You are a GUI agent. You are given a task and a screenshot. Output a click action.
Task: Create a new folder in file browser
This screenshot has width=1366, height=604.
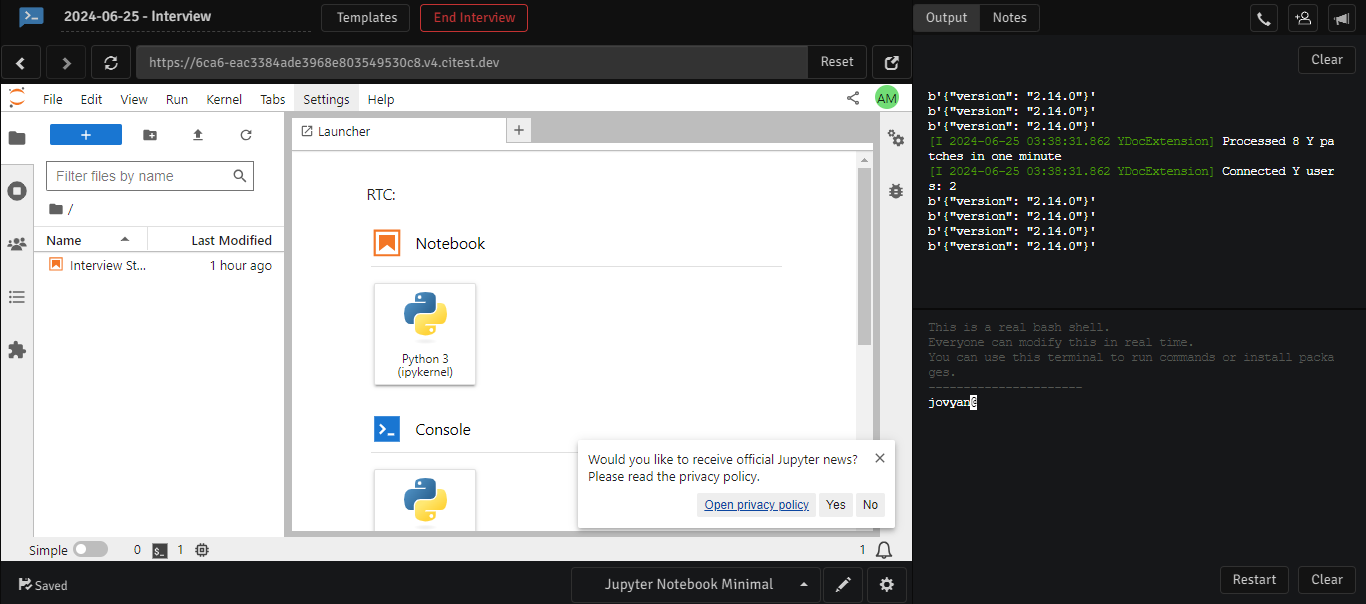click(150, 135)
